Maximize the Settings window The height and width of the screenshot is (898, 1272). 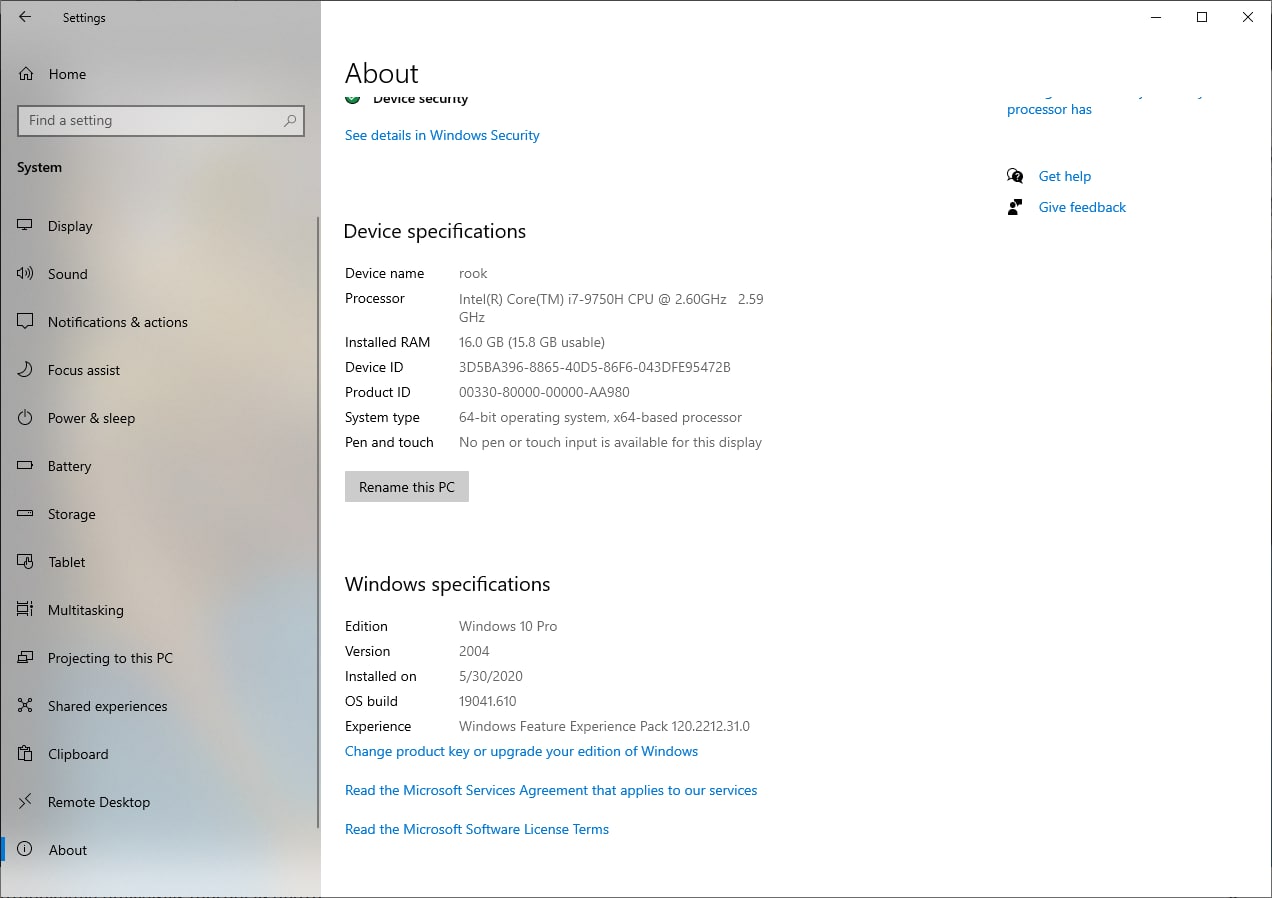pos(1202,17)
